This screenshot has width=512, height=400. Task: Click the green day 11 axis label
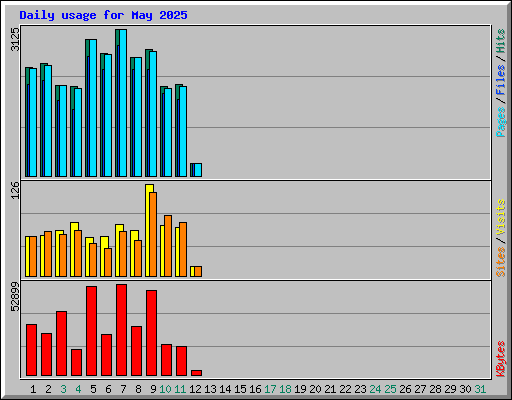point(180,389)
